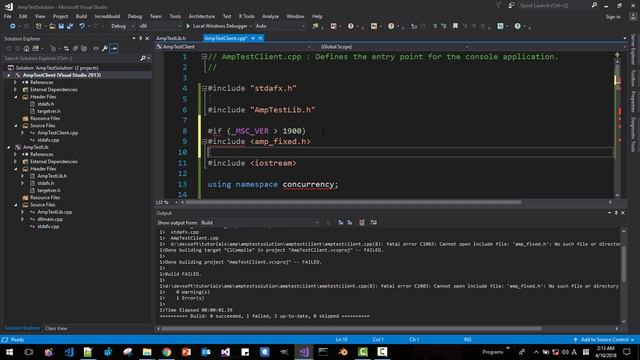
Task: Click Go to Next Message icon in Output
Action: 350,222
